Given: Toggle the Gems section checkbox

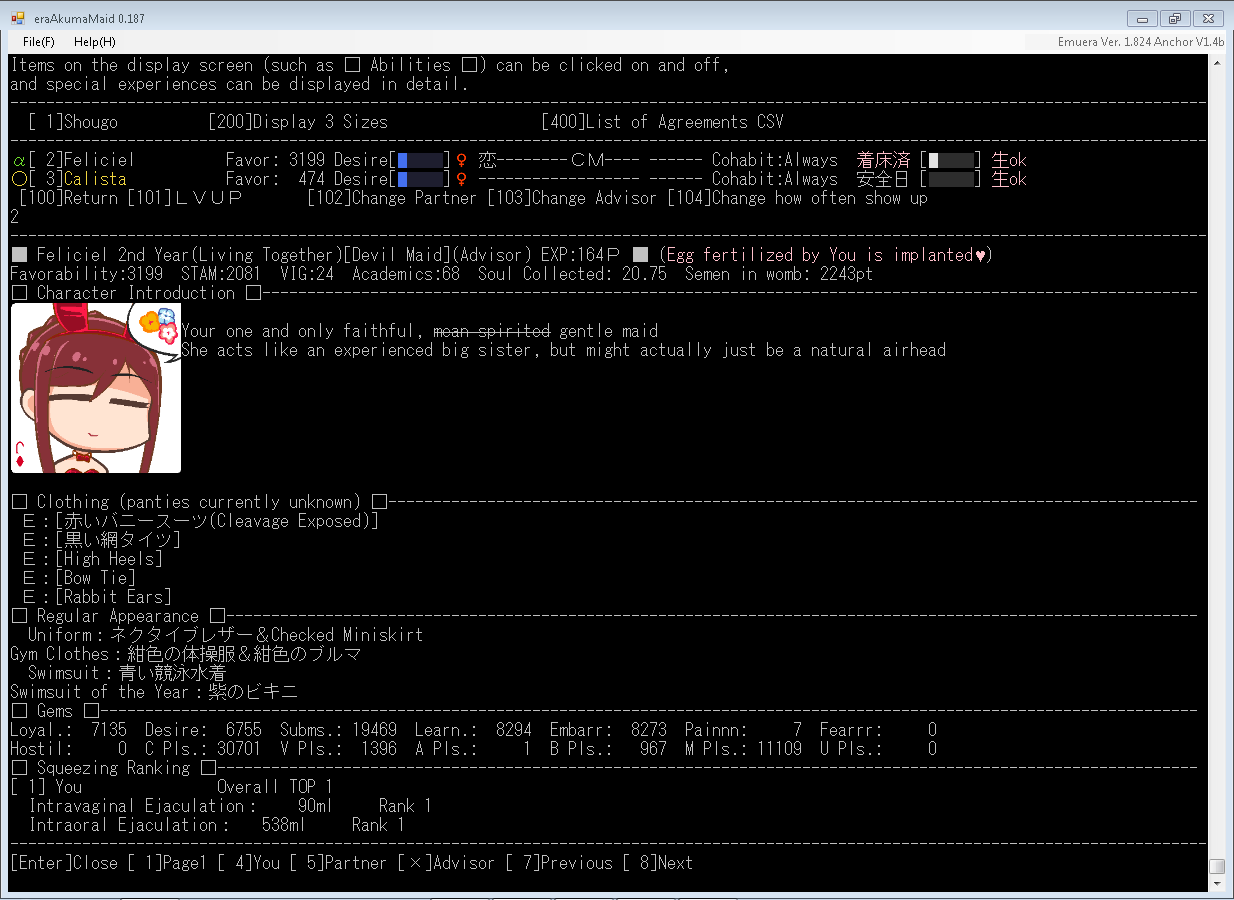Looking at the screenshot, I should pyautogui.click(x=19, y=711).
